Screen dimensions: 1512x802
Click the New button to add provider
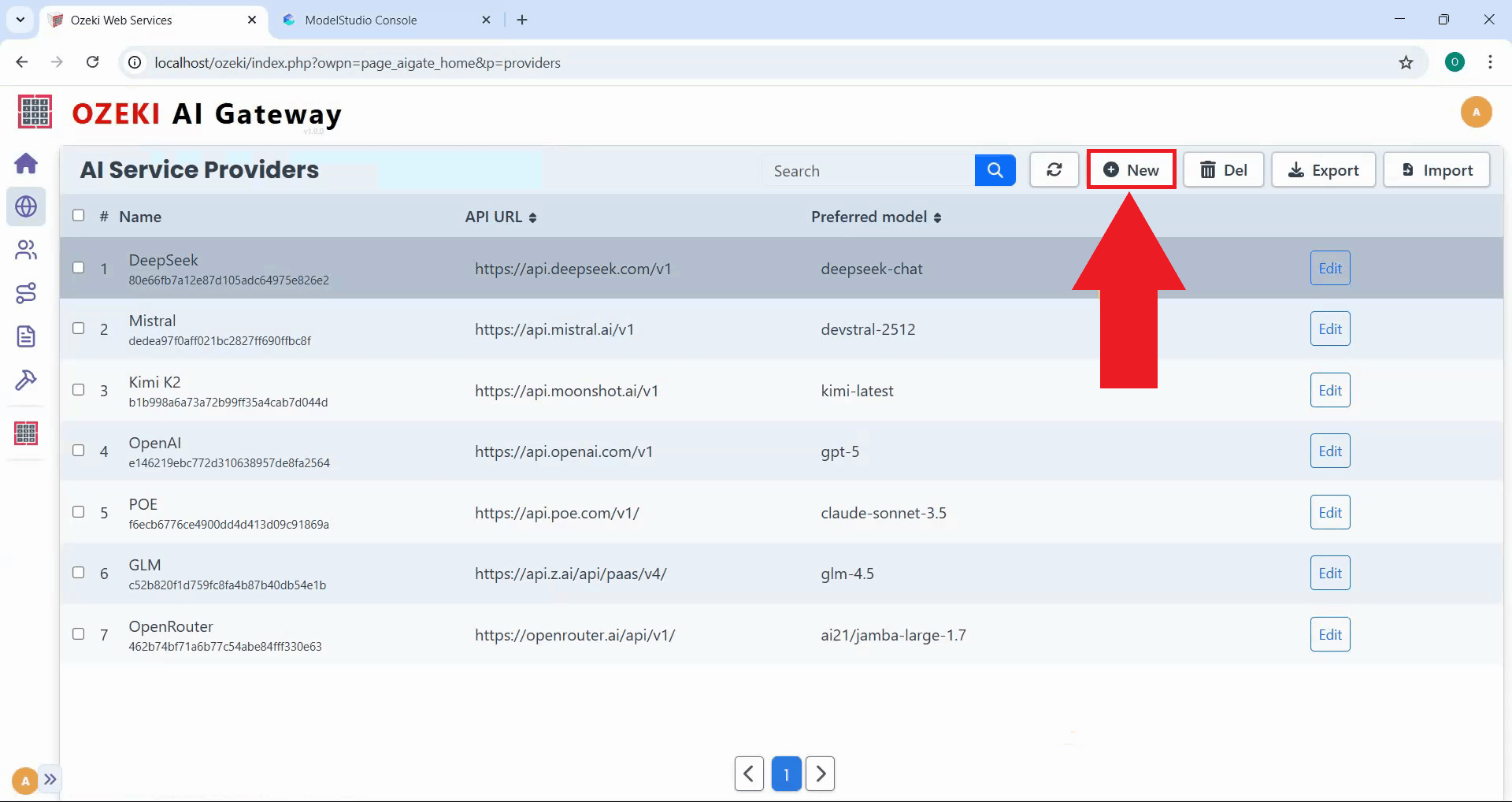pyautogui.click(x=1132, y=169)
